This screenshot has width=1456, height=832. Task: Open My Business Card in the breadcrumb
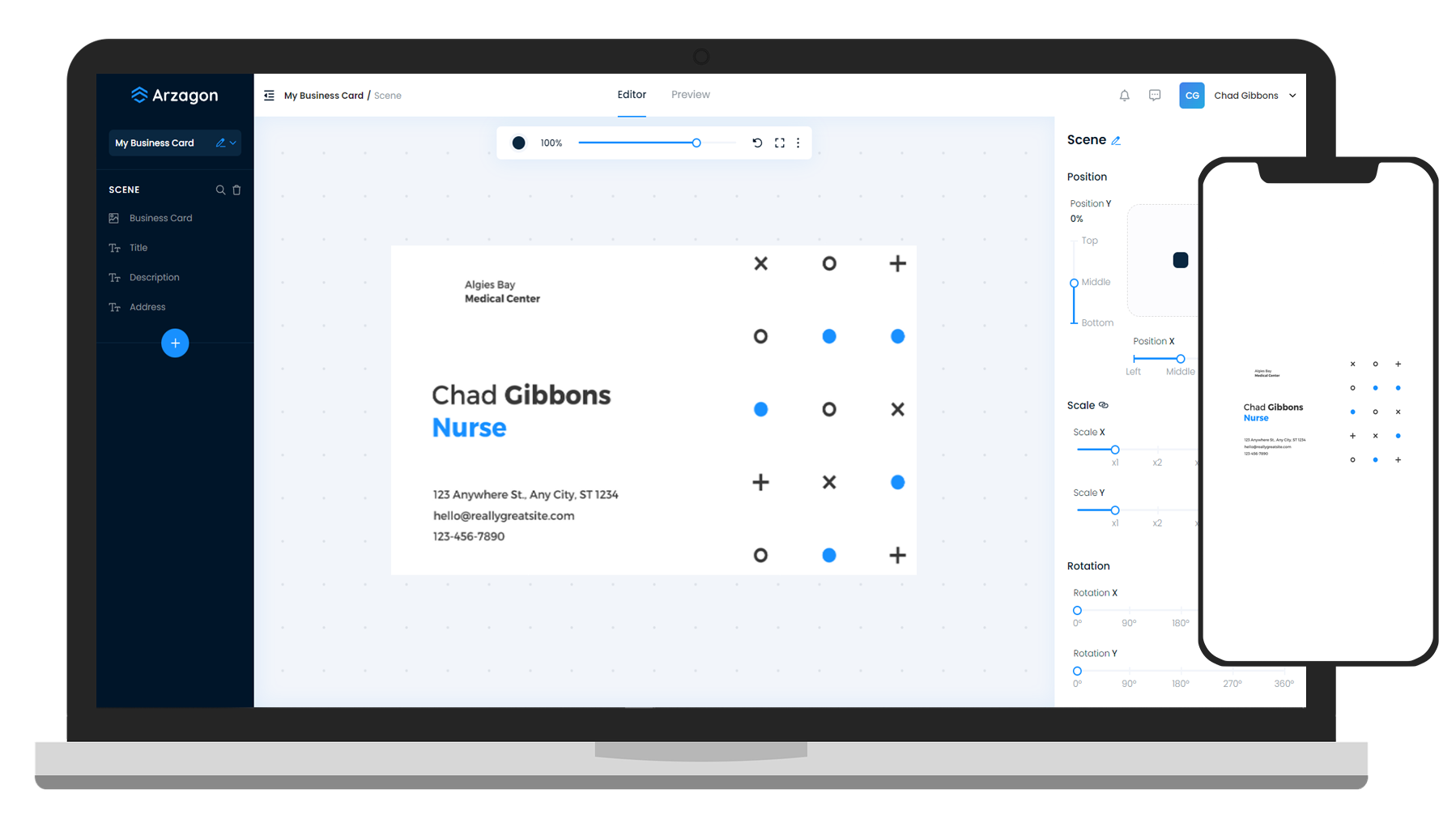[x=323, y=95]
